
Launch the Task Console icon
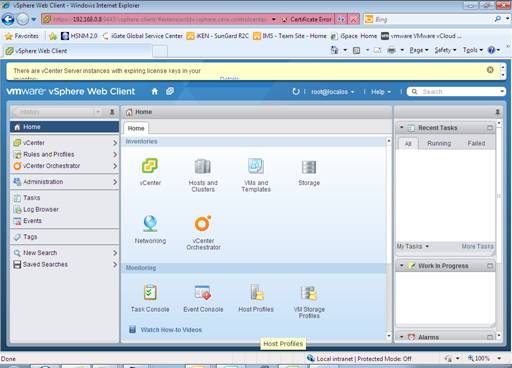click(150, 293)
